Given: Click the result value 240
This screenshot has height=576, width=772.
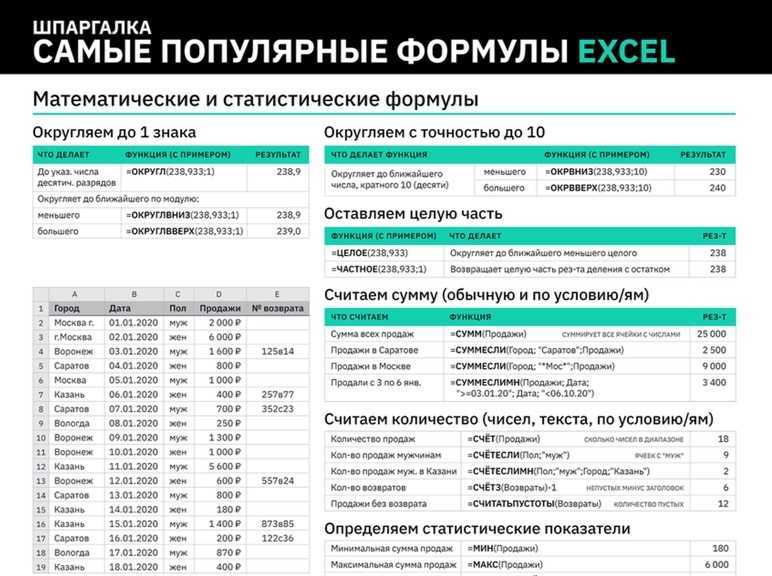Looking at the screenshot, I should coord(717,188).
